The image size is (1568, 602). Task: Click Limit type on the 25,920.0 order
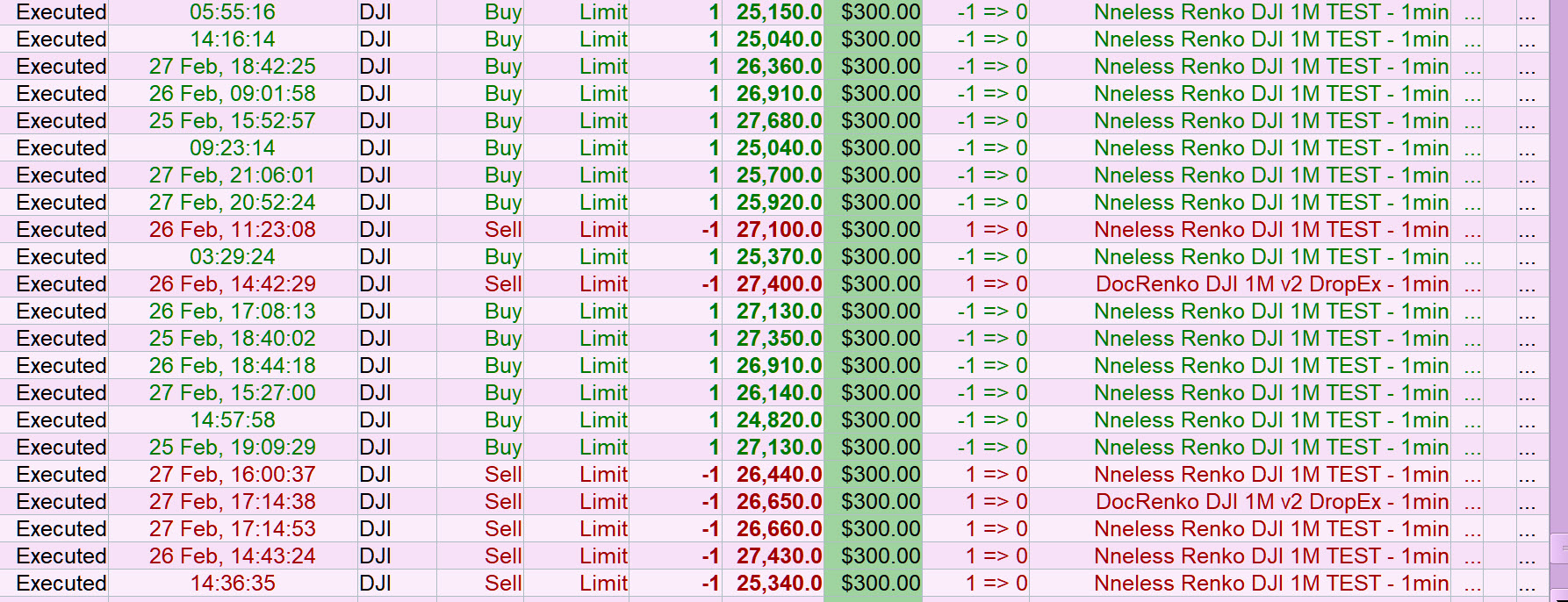603,203
